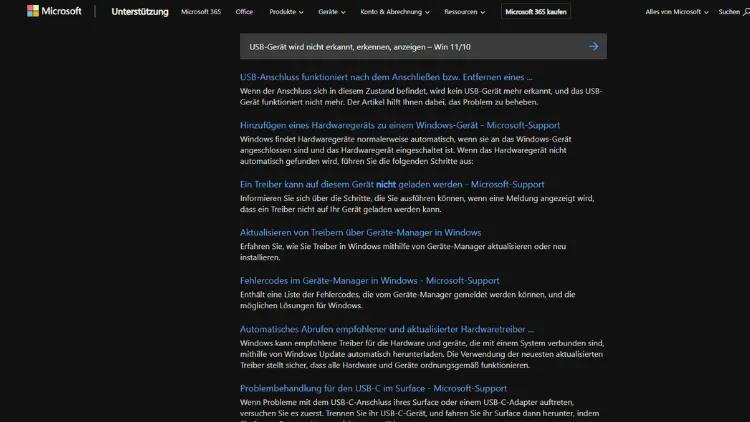This screenshot has width=750, height=422.
Task: Open the Office nav item
Action: [x=244, y=11]
